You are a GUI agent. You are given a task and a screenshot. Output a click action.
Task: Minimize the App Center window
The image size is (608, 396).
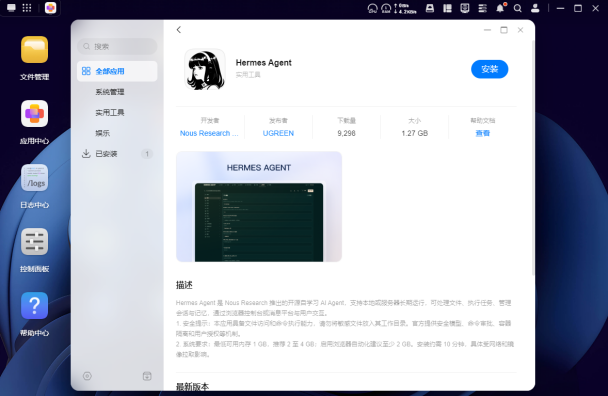coord(487,30)
